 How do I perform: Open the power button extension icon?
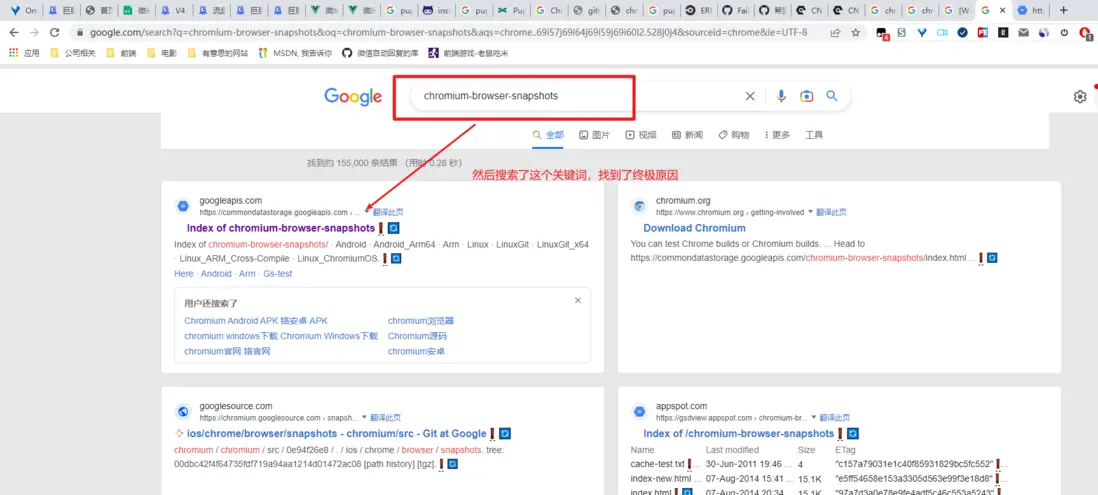click(x=1064, y=33)
